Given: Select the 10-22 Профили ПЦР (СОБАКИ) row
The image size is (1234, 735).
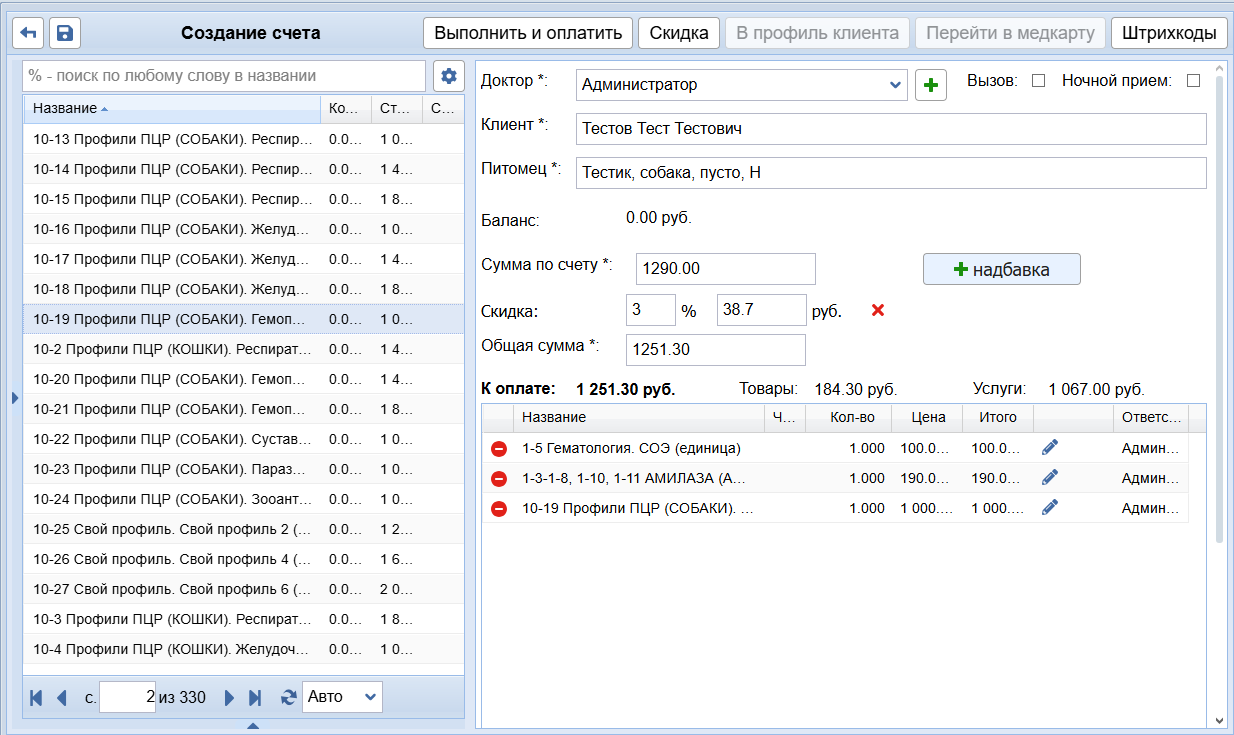Looking at the screenshot, I should (172, 439).
